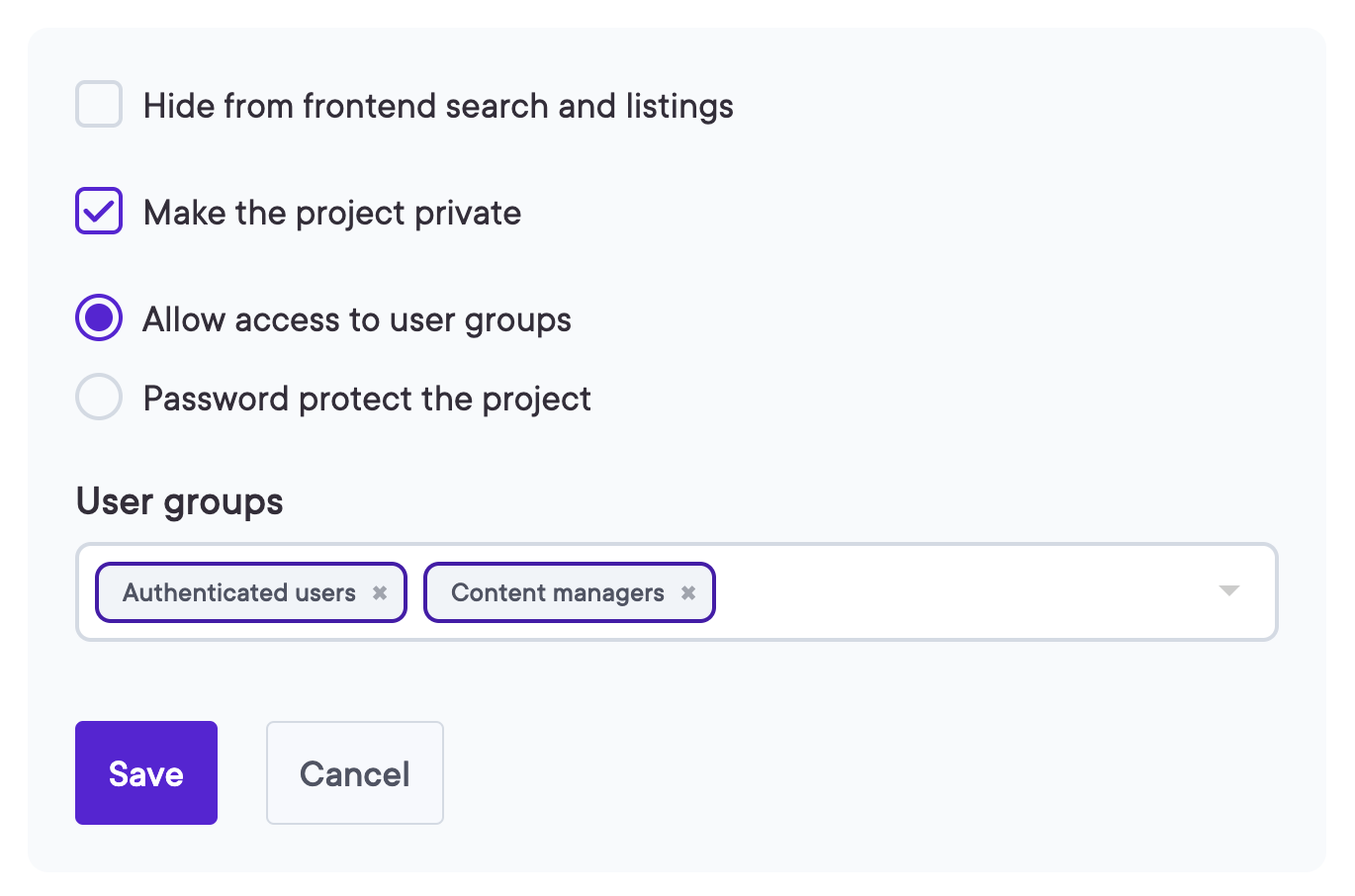This screenshot has height=896, width=1355.
Task: Choose the Password protect the project radio button
Action: pos(99,398)
